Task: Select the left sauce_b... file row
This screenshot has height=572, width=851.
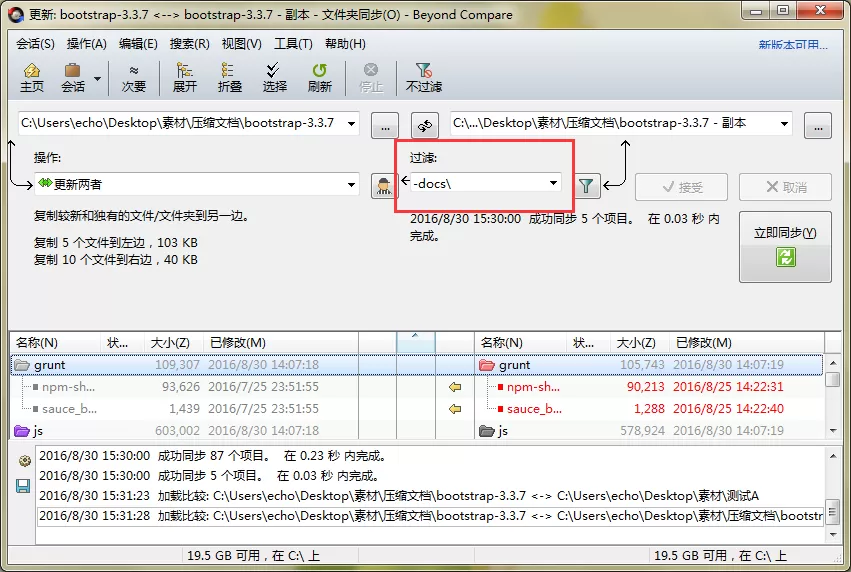Action: click(x=185, y=409)
